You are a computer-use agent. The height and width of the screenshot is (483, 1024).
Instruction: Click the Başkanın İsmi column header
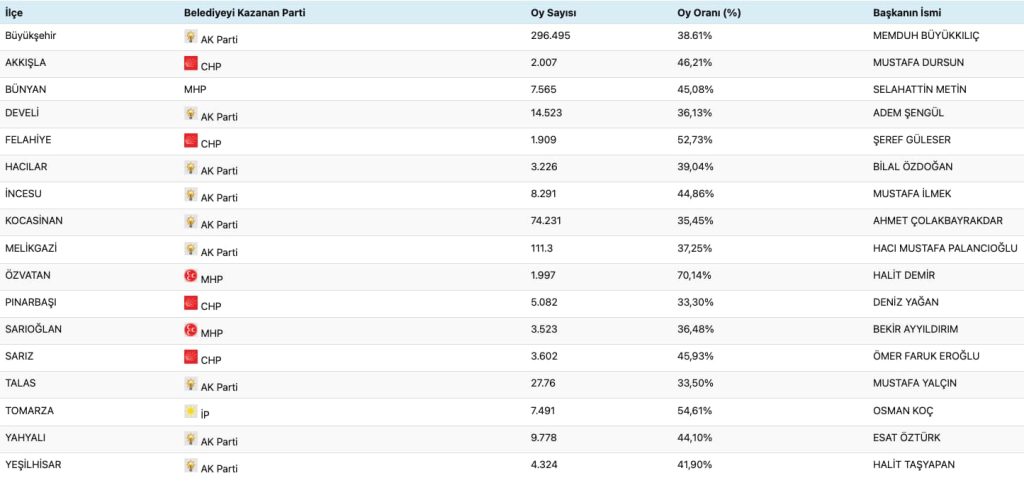click(x=906, y=12)
